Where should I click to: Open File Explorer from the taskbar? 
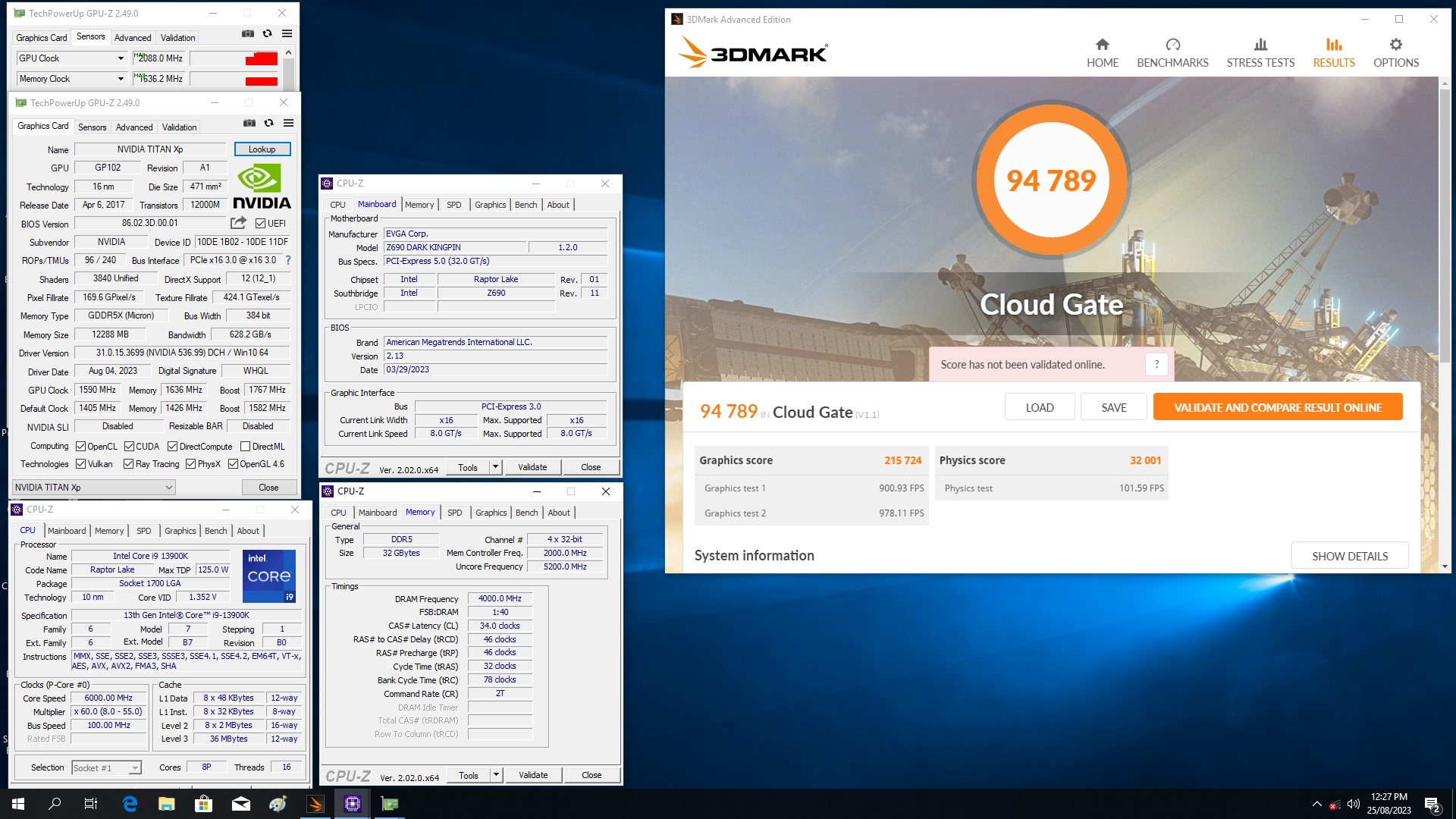tap(166, 804)
